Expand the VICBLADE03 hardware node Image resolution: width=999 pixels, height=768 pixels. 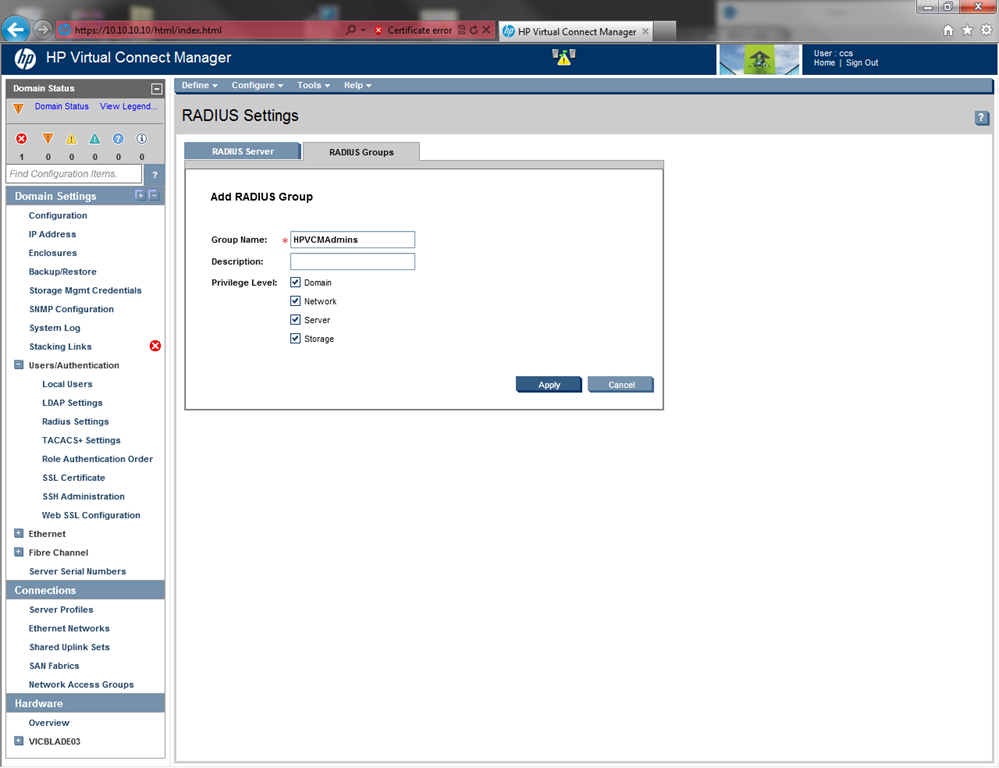coord(18,741)
